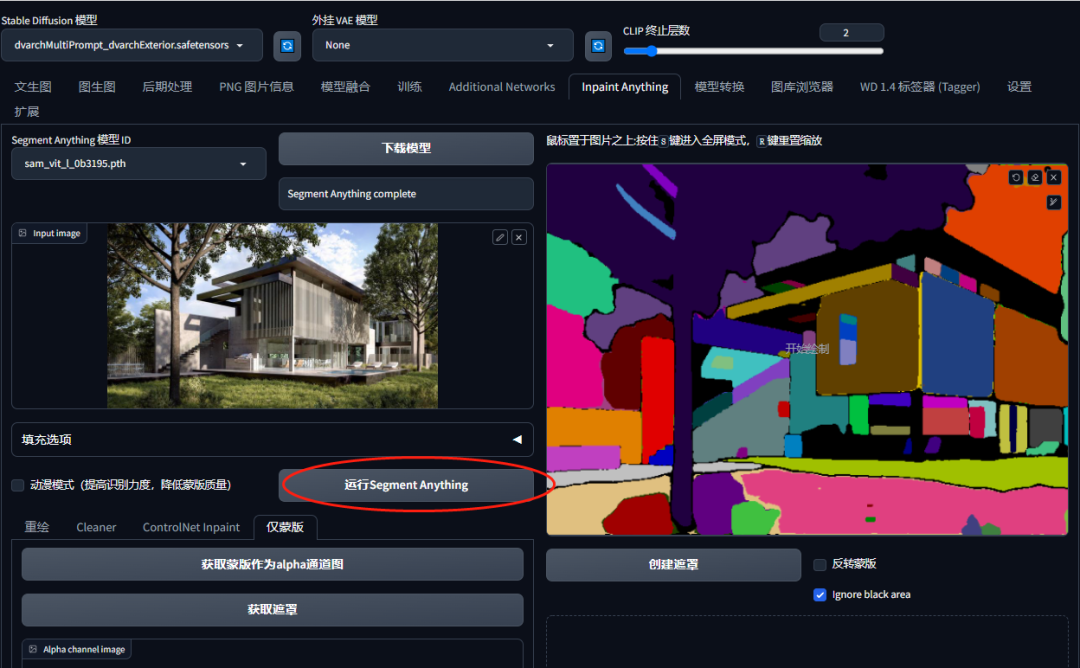This screenshot has width=1080, height=668.
Task: Open PNG 图片信息 tab
Action: click(256, 87)
